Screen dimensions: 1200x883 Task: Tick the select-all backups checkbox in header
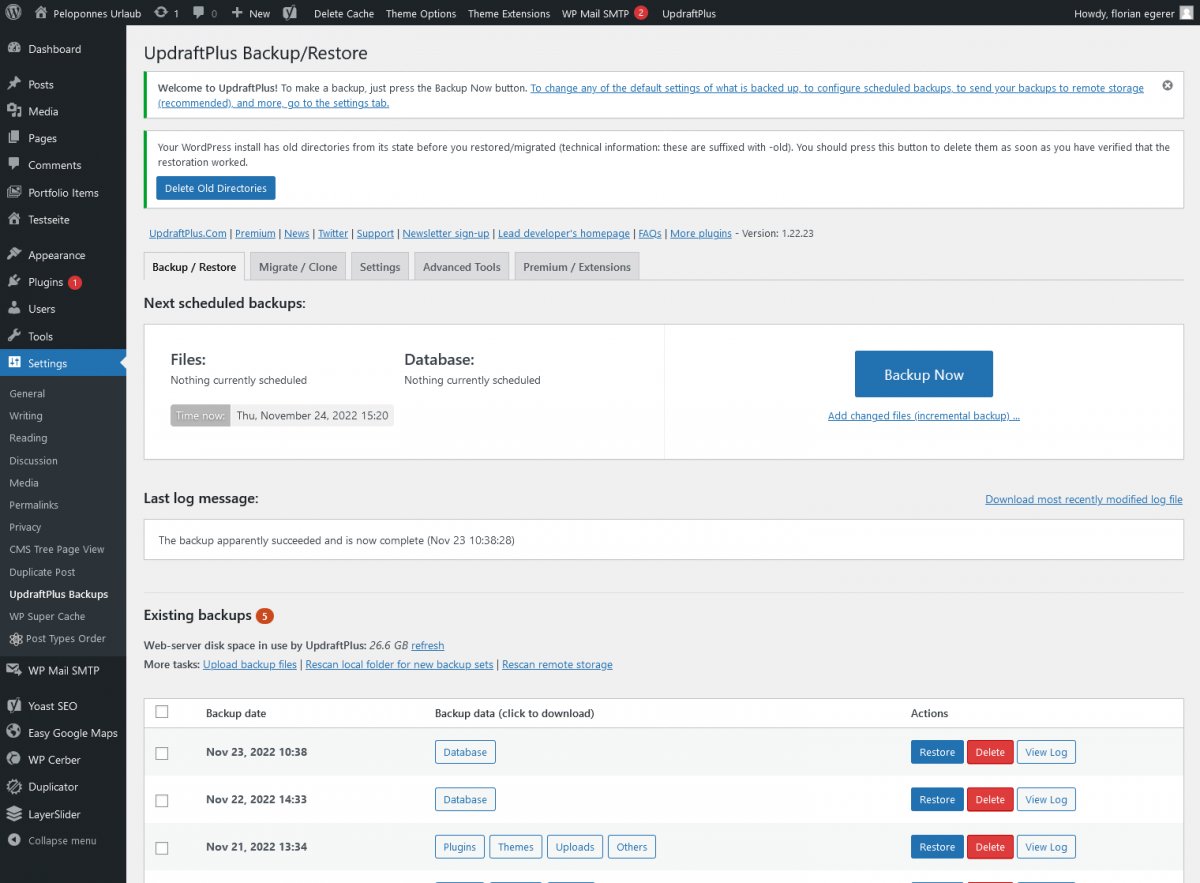point(162,712)
